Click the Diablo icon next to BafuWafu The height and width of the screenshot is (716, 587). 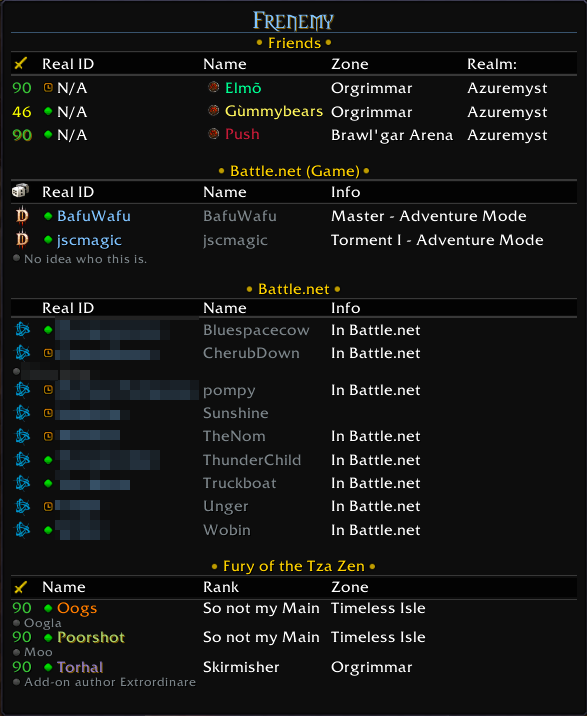coord(22,216)
